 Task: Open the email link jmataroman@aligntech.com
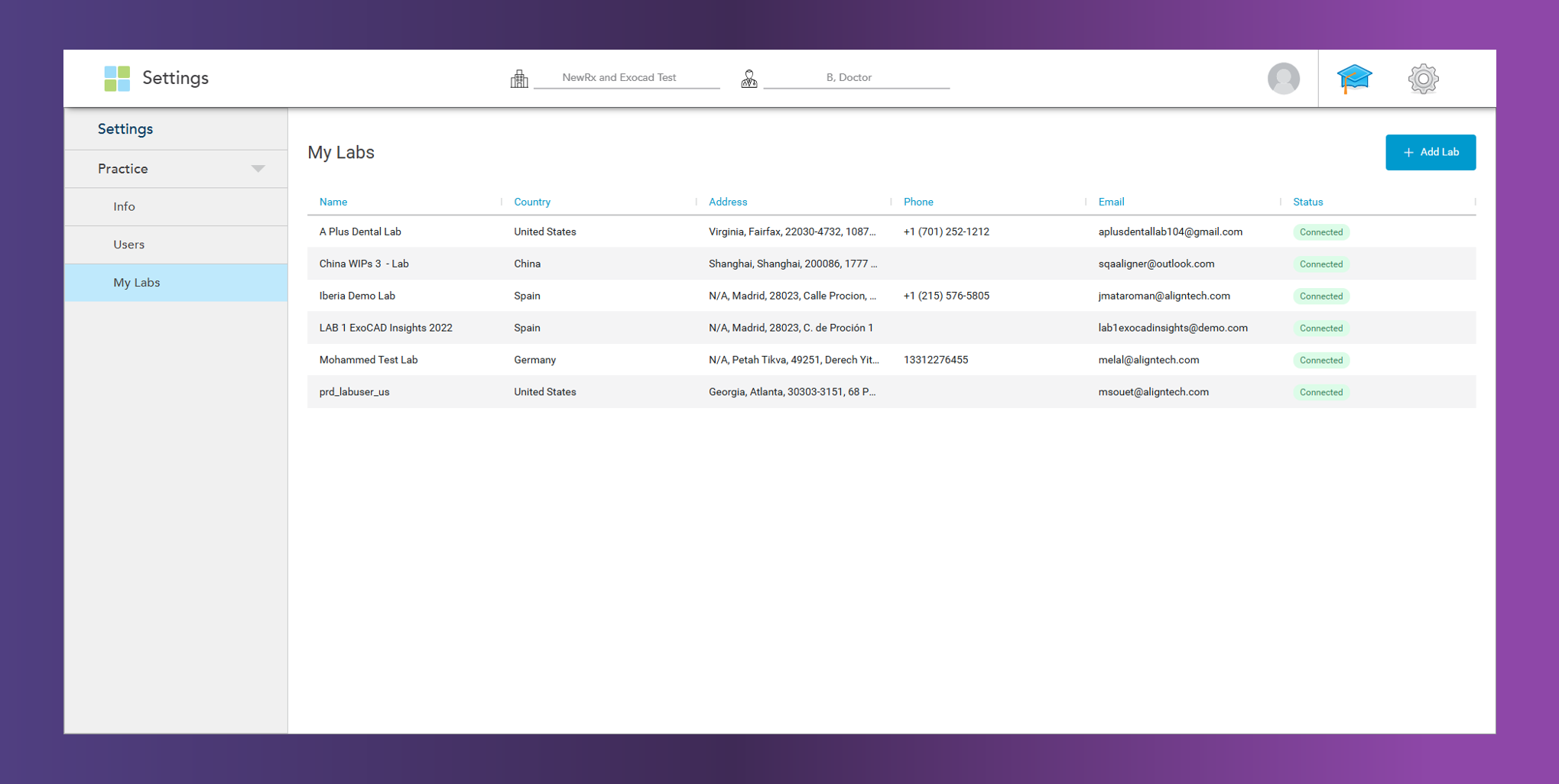coord(1164,296)
